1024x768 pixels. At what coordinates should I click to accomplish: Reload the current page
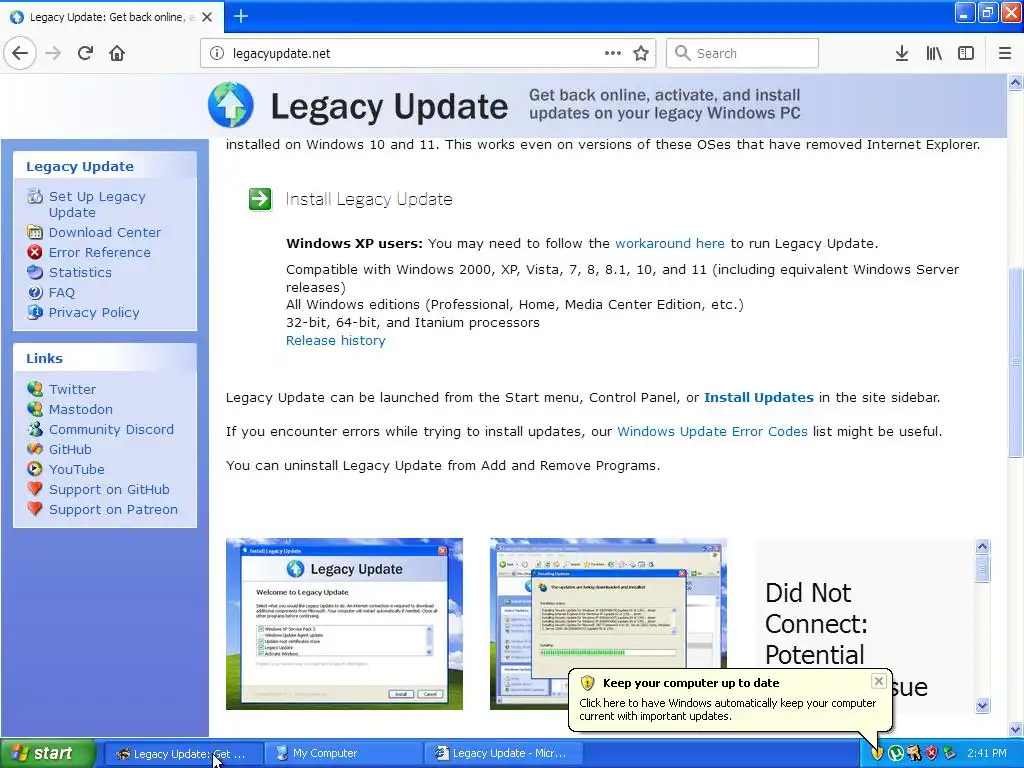85,53
